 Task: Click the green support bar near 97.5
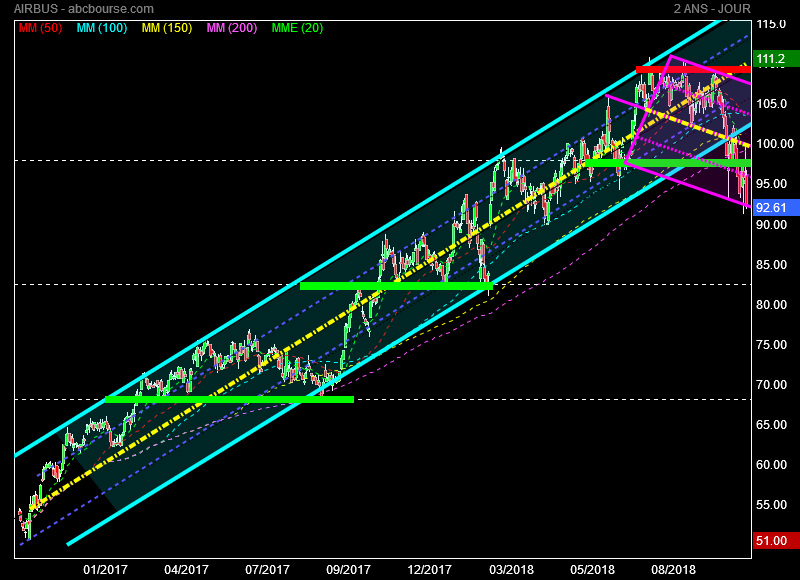coord(667,163)
